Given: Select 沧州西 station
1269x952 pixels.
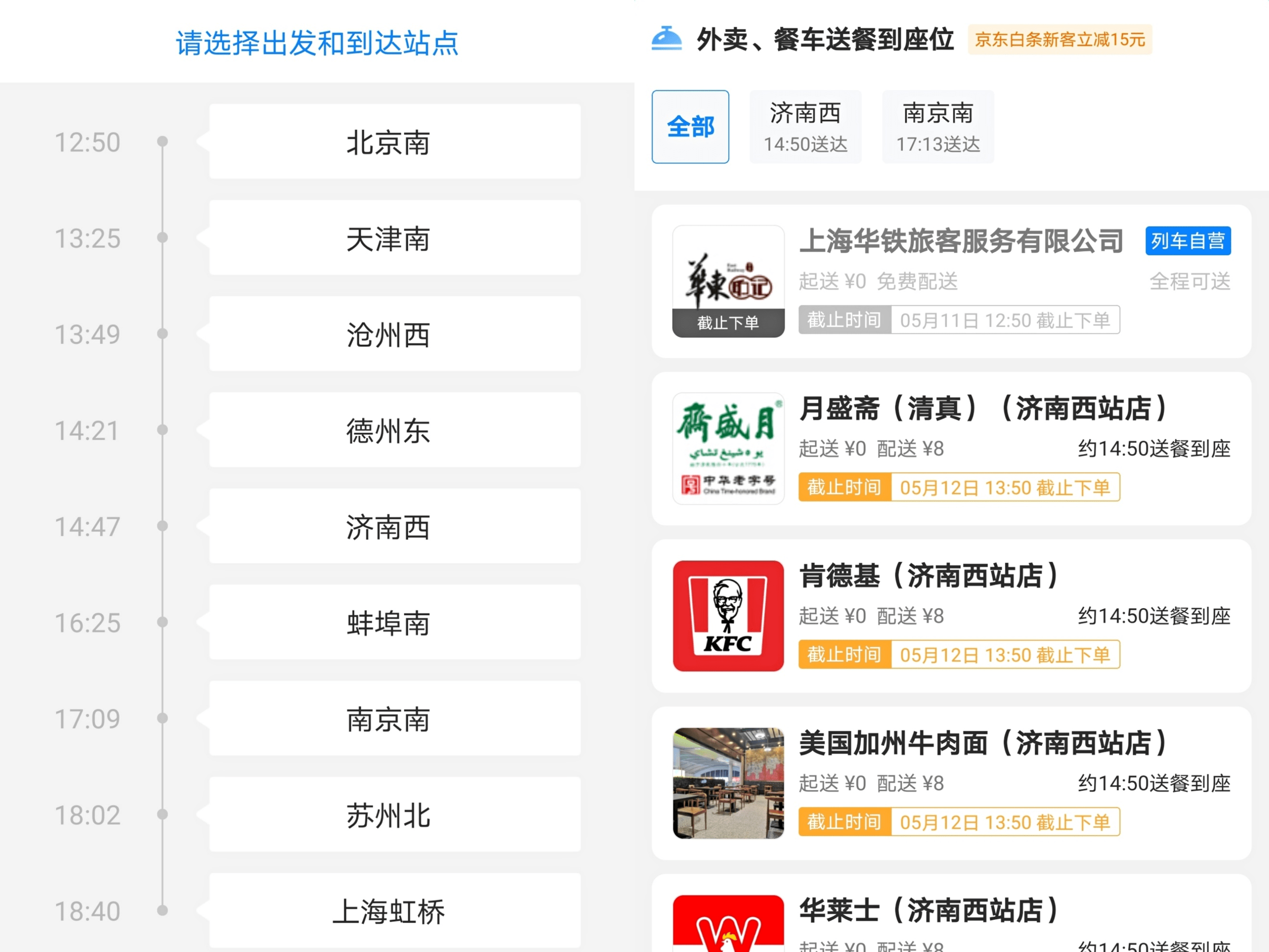Looking at the screenshot, I should pyautogui.click(x=394, y=334).
